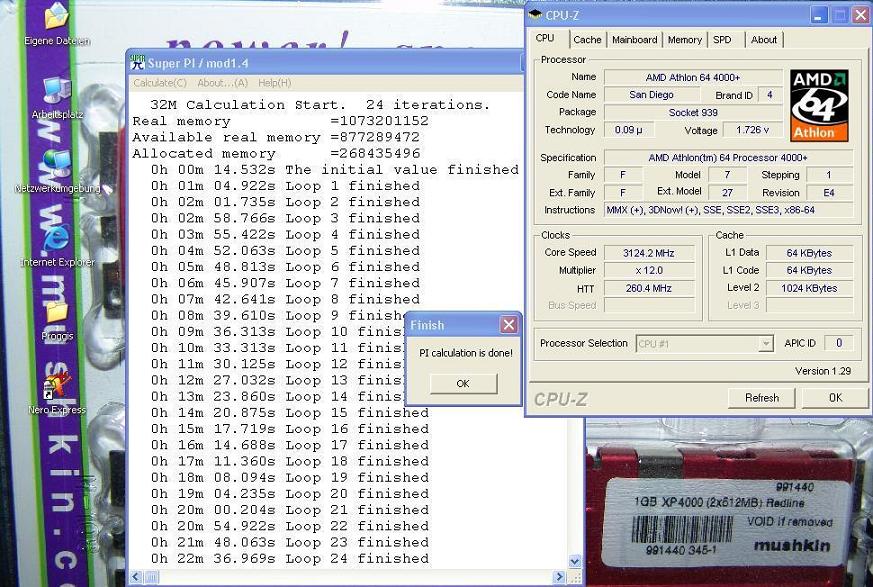Image resolution: width=873 pixels, height=587 pixels.
Task: Click the 'Loop 20 finished' line
Action: [290, 494]
